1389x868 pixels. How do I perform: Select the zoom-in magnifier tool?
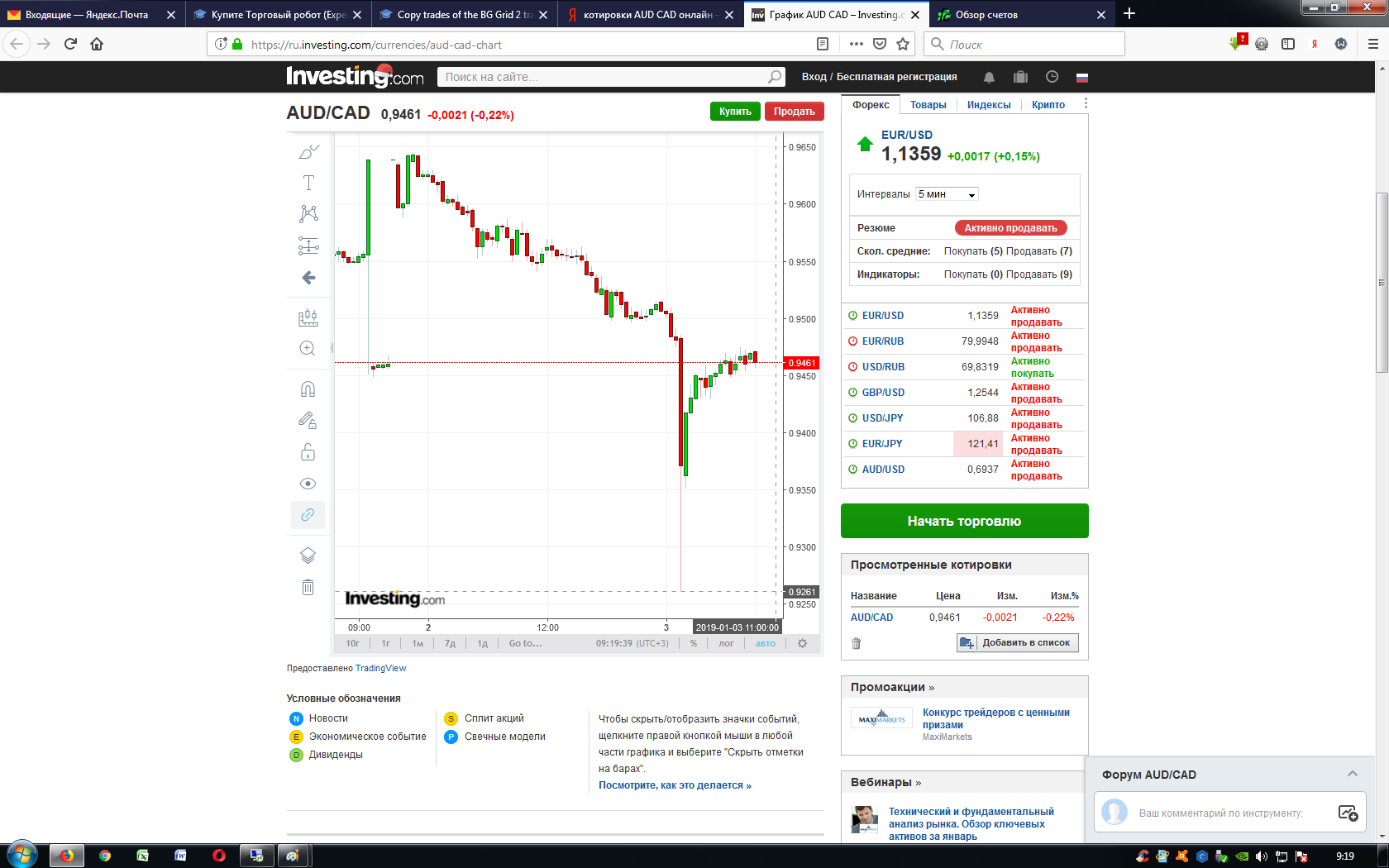pos(308,348)
